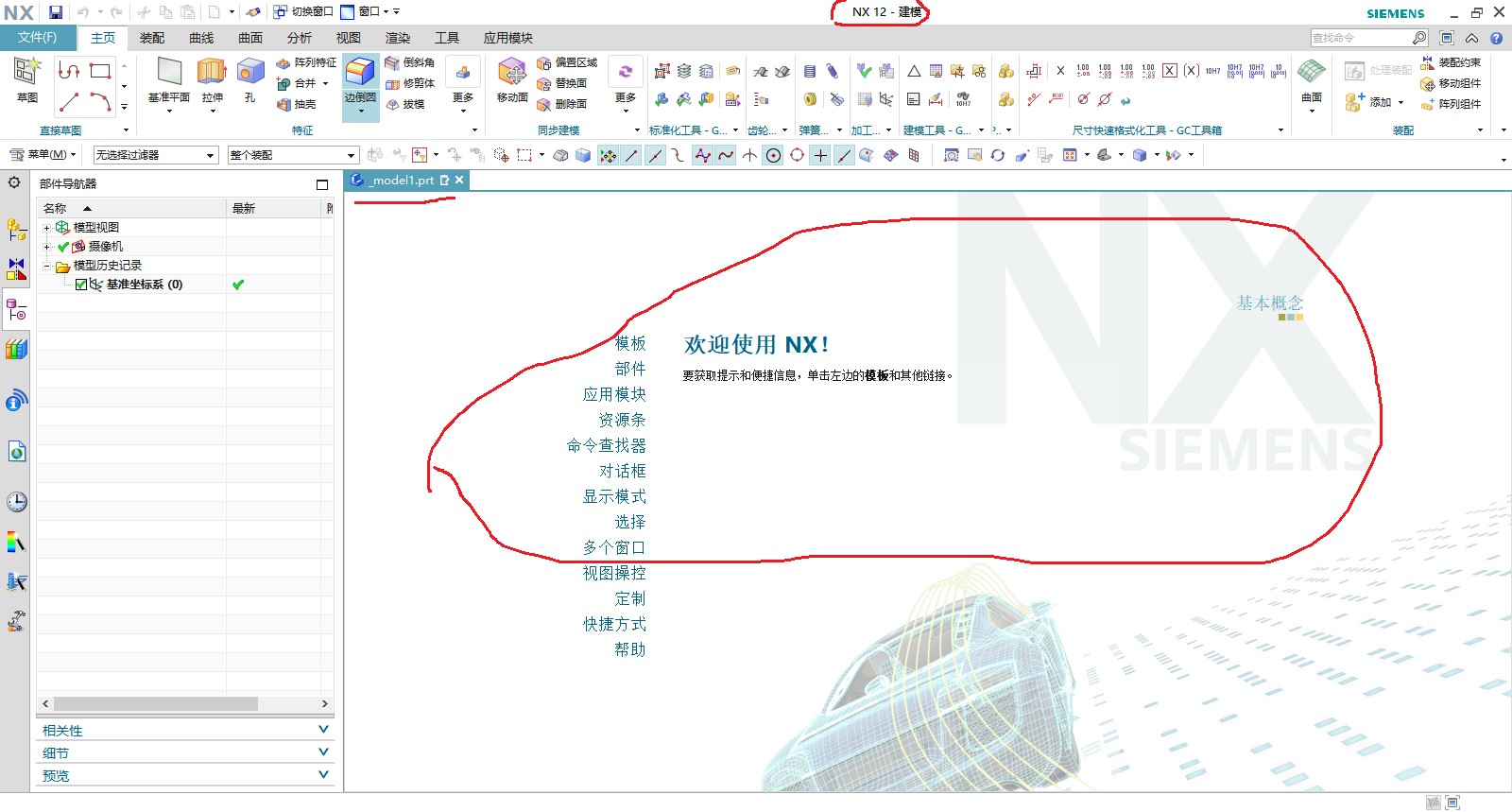The width and height of the screenshot is (1512, 812).
Task: Click the 修剪体 trim body tool
Action: [409, 83]
